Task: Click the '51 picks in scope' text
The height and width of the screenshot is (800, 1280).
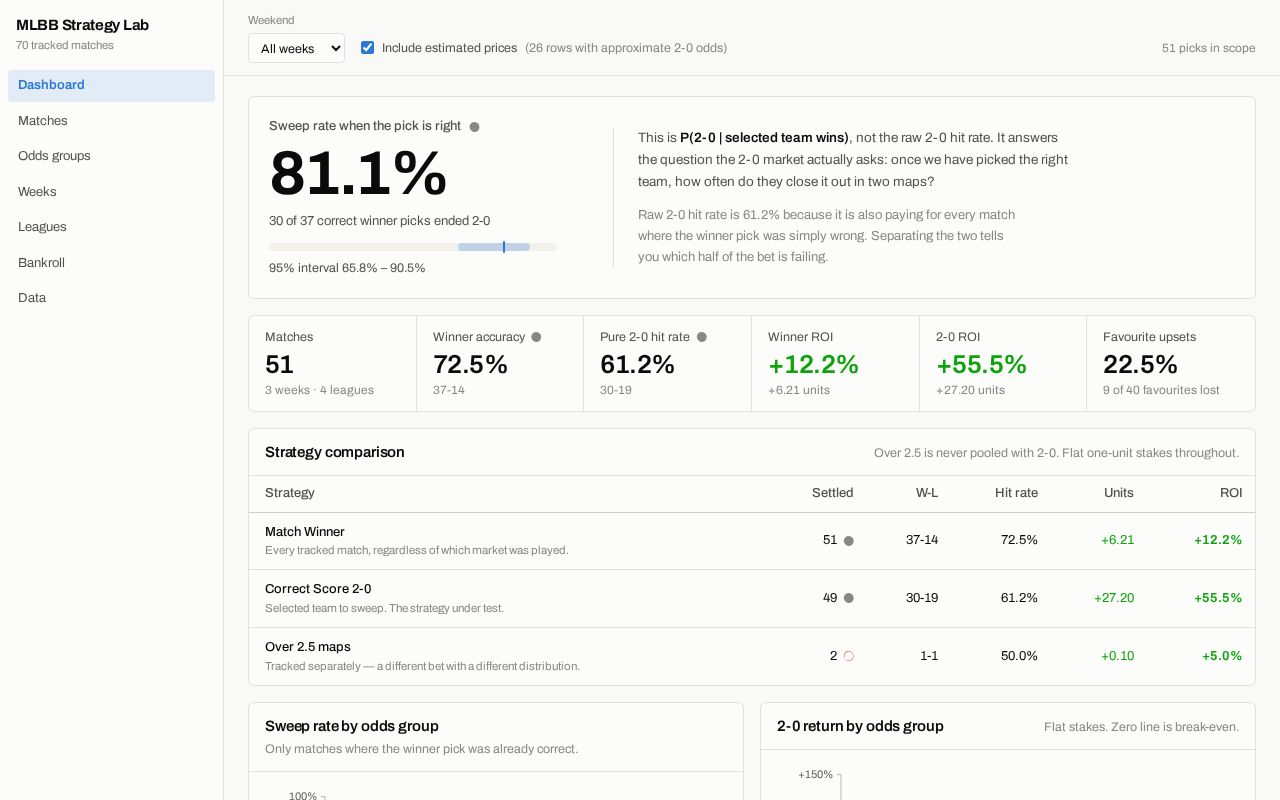Action: pyautogui.click(x=1208, y=48)
